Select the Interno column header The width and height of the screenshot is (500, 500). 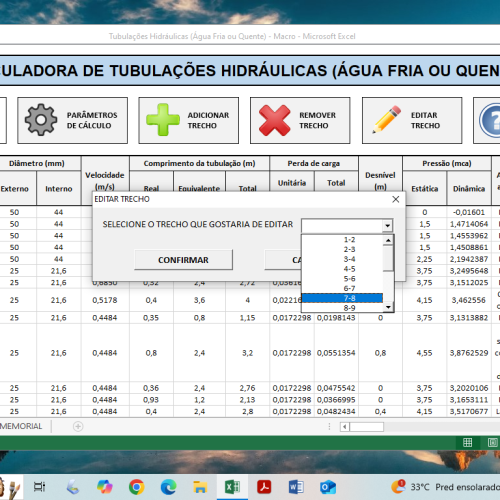(x=59, y=189)
